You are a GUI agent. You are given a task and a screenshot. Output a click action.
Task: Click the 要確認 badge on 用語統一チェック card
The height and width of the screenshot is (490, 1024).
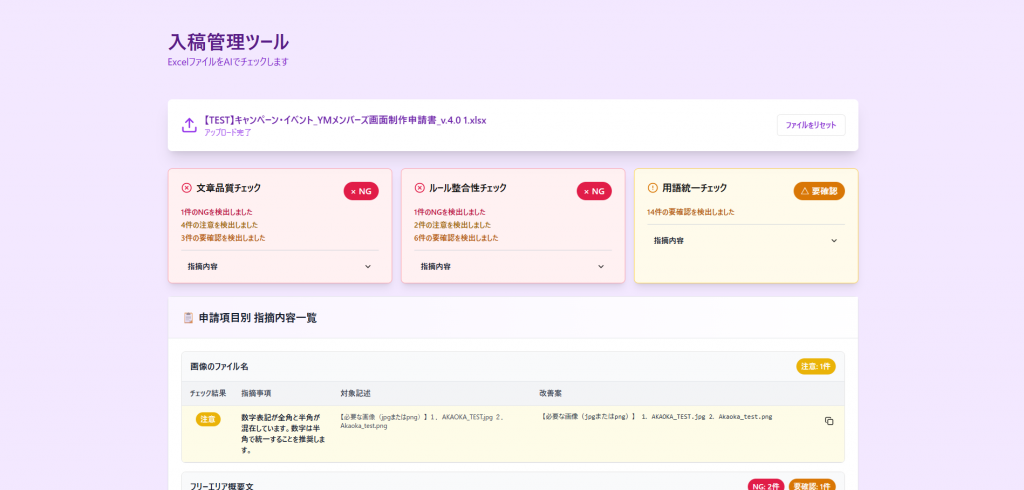[x=819, y=191]
